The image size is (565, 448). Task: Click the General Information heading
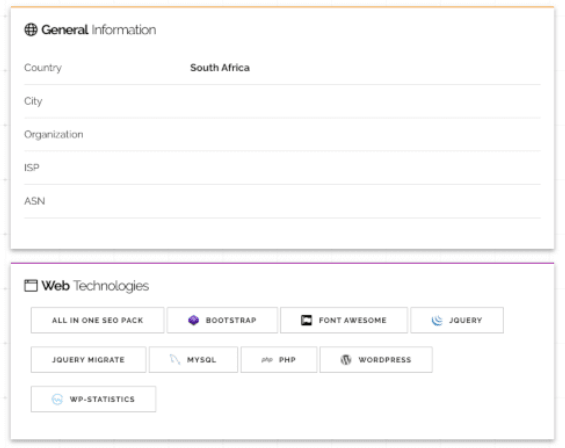98,30
